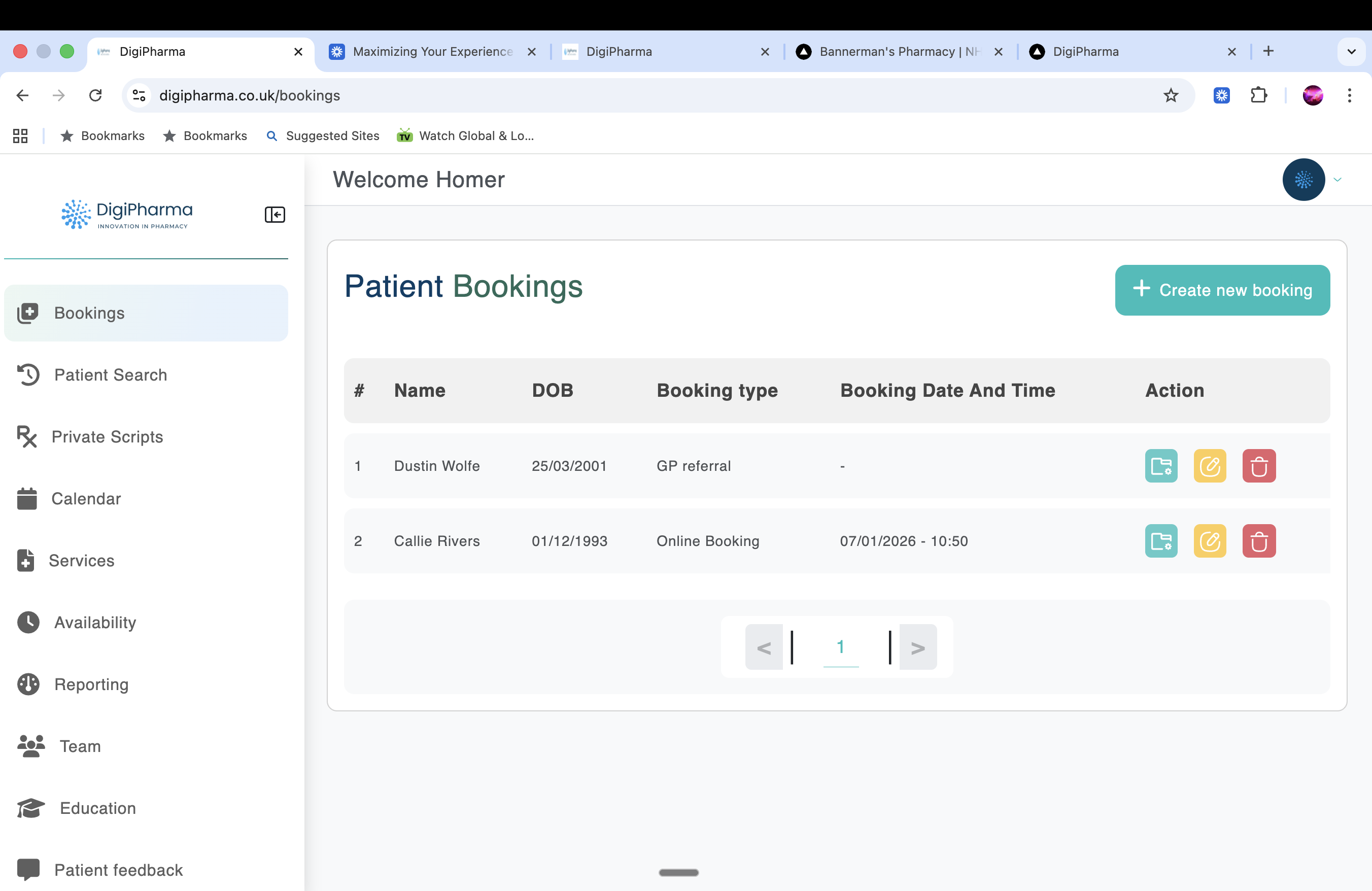Collapse the sidebar using the panel icon
1372x891 pixels.
[x=275, y=215]
